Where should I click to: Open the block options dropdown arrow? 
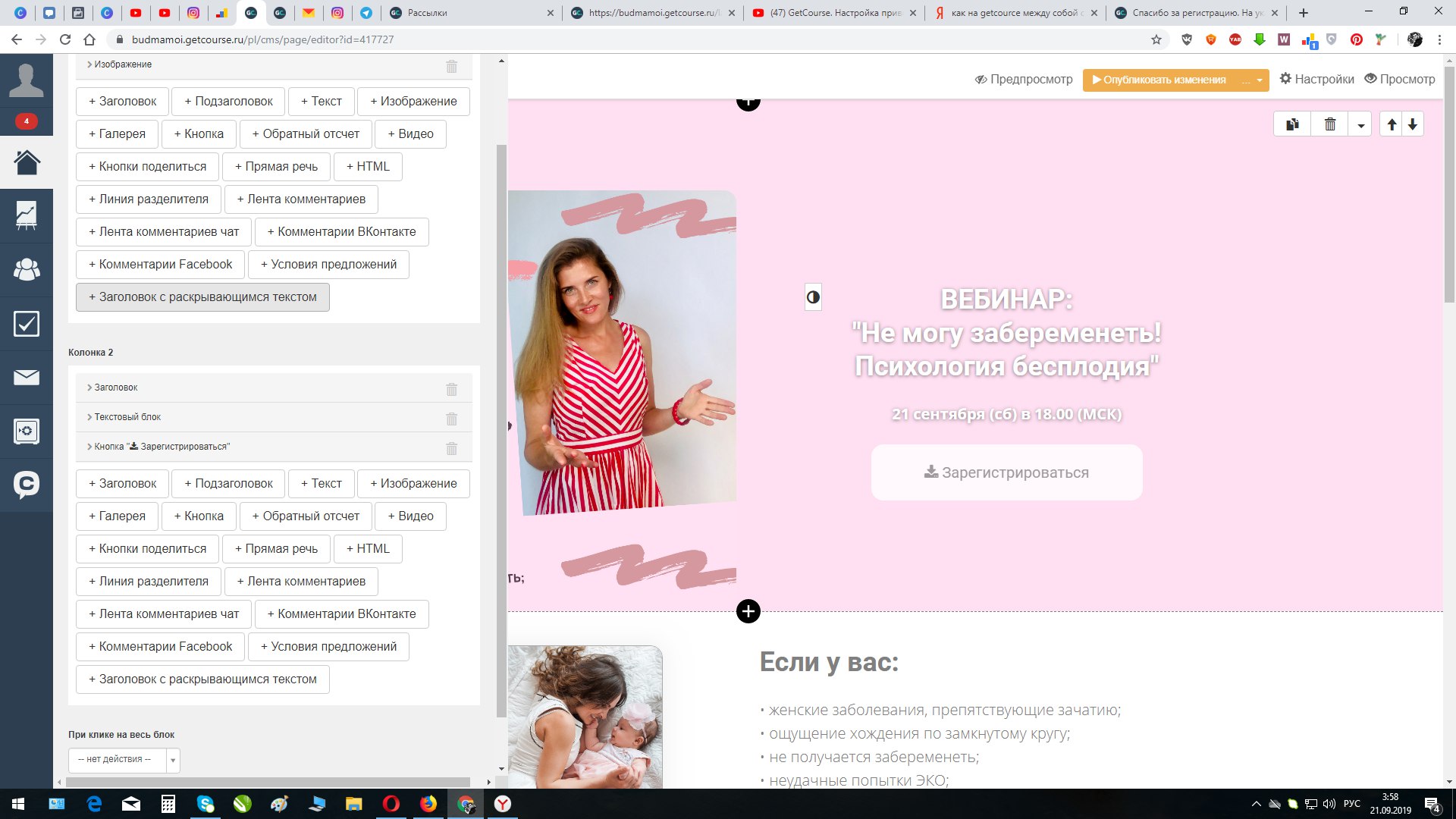pos(1361,124)
